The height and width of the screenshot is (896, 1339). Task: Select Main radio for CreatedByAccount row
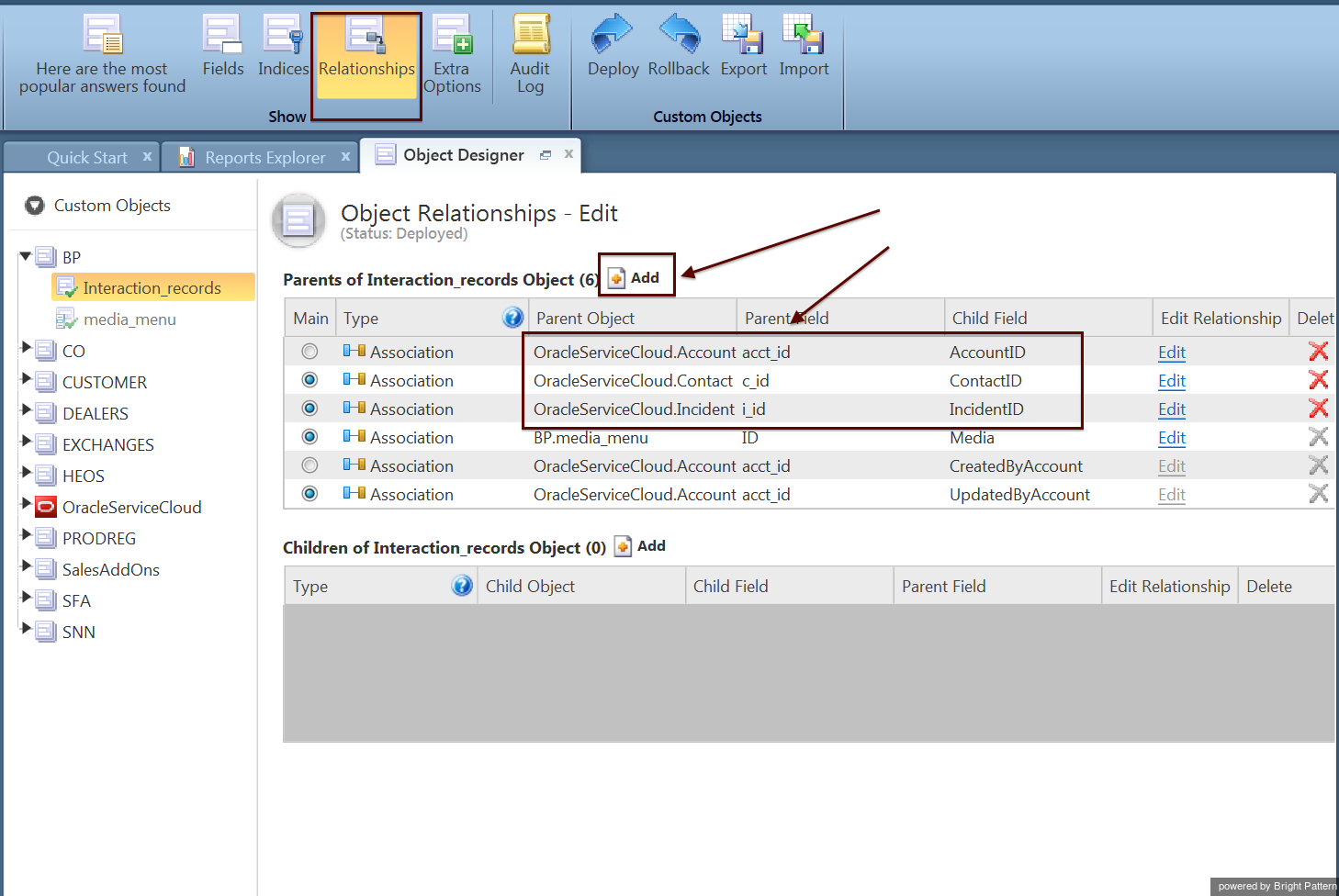(309, 465)
